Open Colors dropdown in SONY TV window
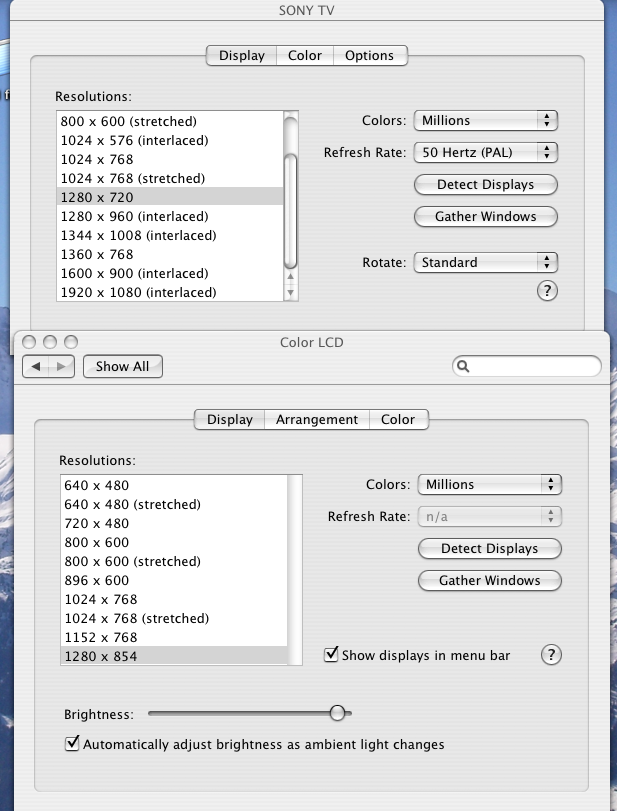617x811 pixels. pyautogui.click(x=486, y=121)
